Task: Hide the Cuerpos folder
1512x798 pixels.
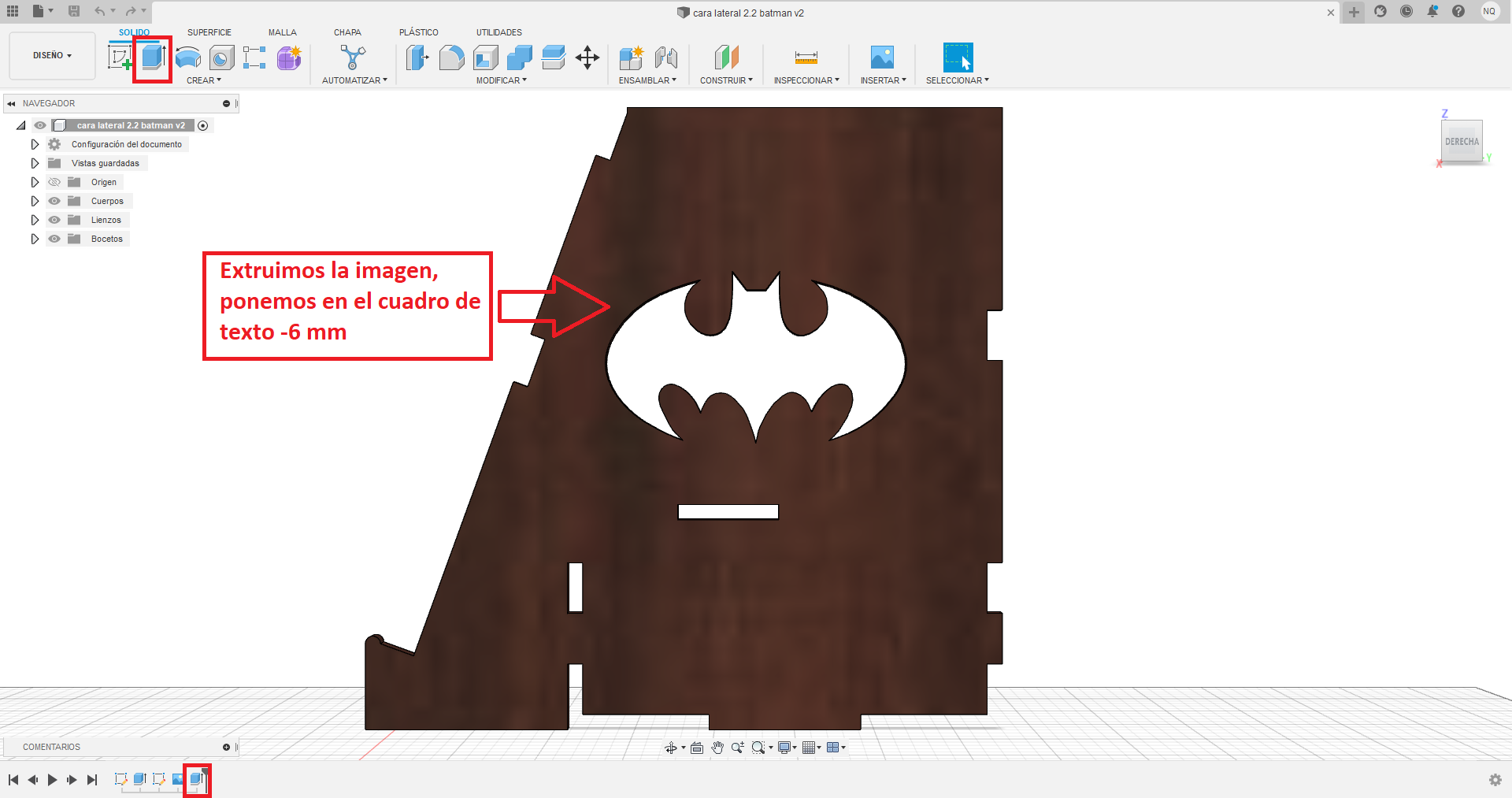Action: [x=54, y=201]
